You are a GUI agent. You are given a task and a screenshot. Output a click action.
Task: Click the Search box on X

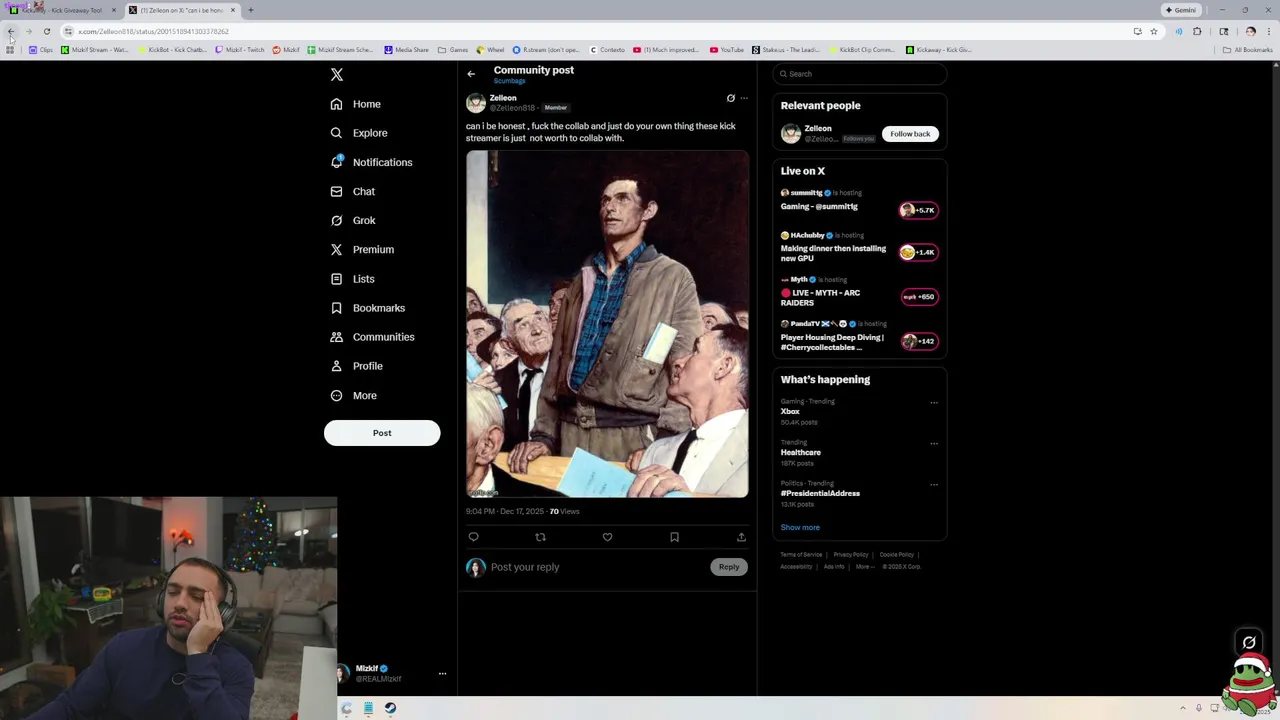(x=859, y=74)
